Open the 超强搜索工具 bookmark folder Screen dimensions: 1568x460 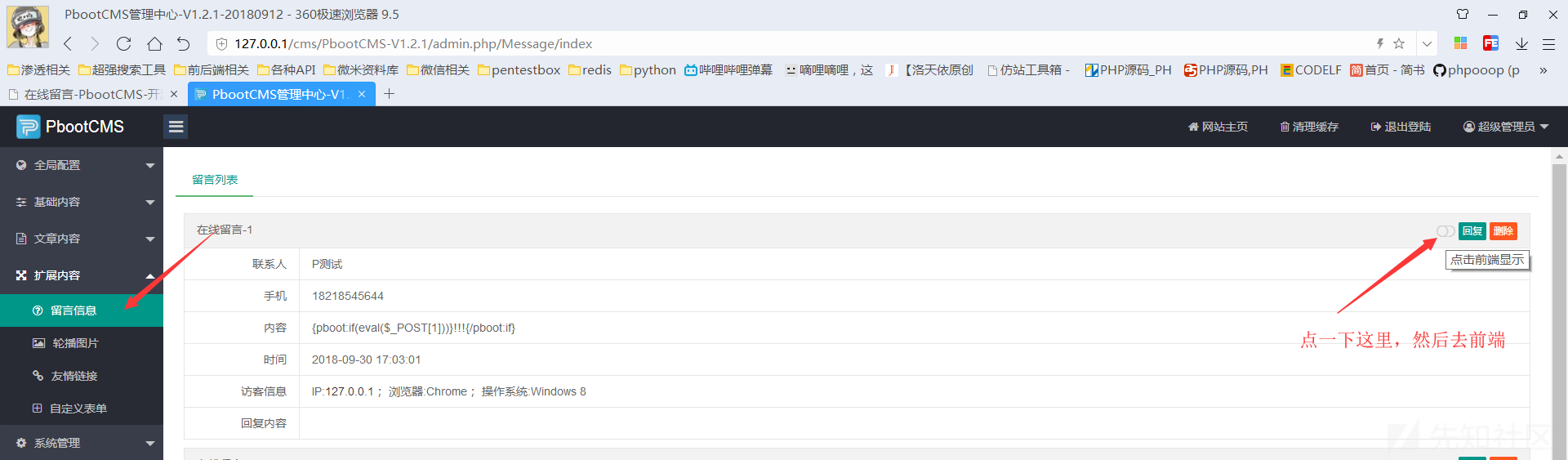122,70
